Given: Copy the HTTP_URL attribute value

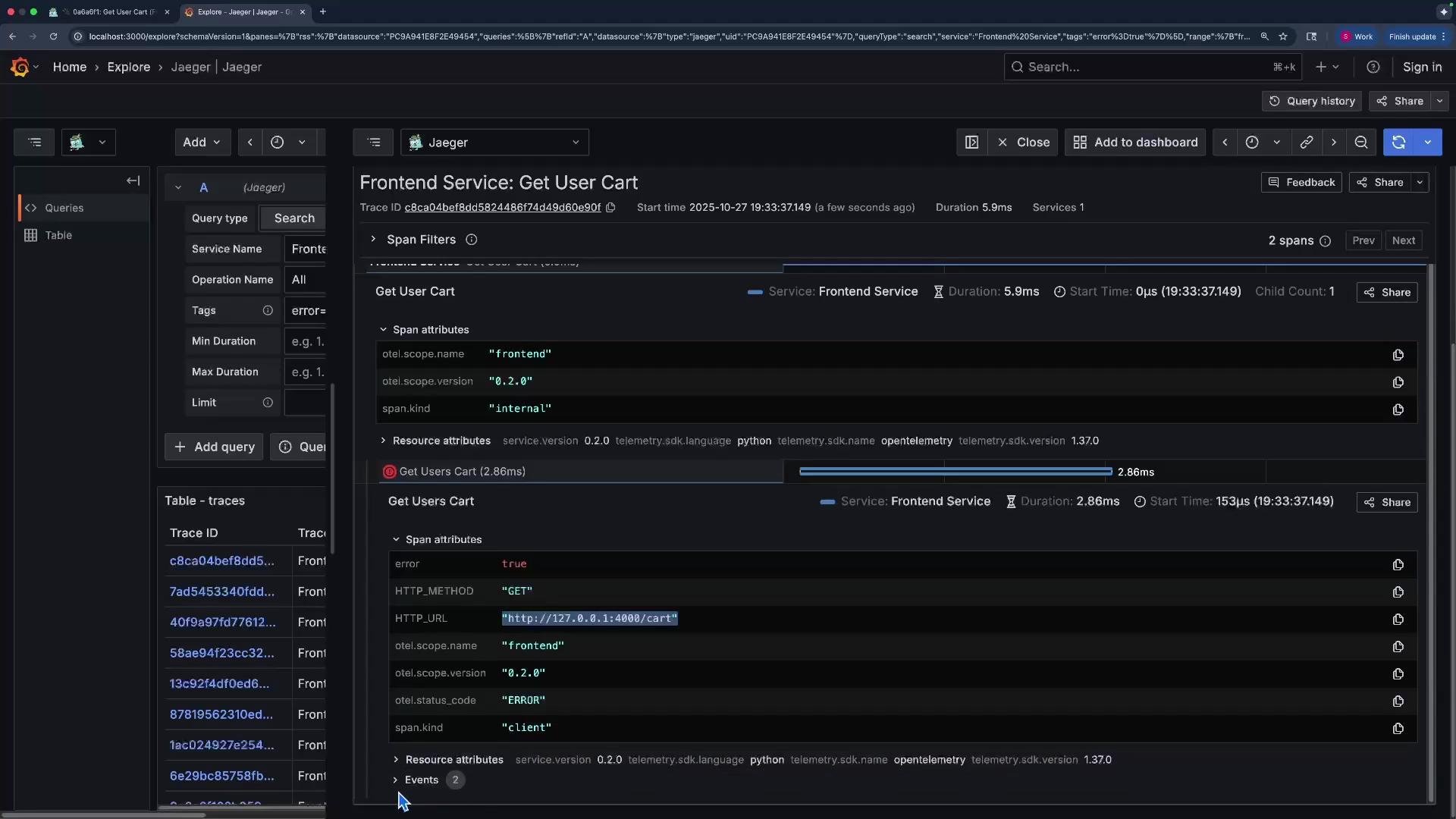Looking at the screenshot, I should [x=1398, y=619].
